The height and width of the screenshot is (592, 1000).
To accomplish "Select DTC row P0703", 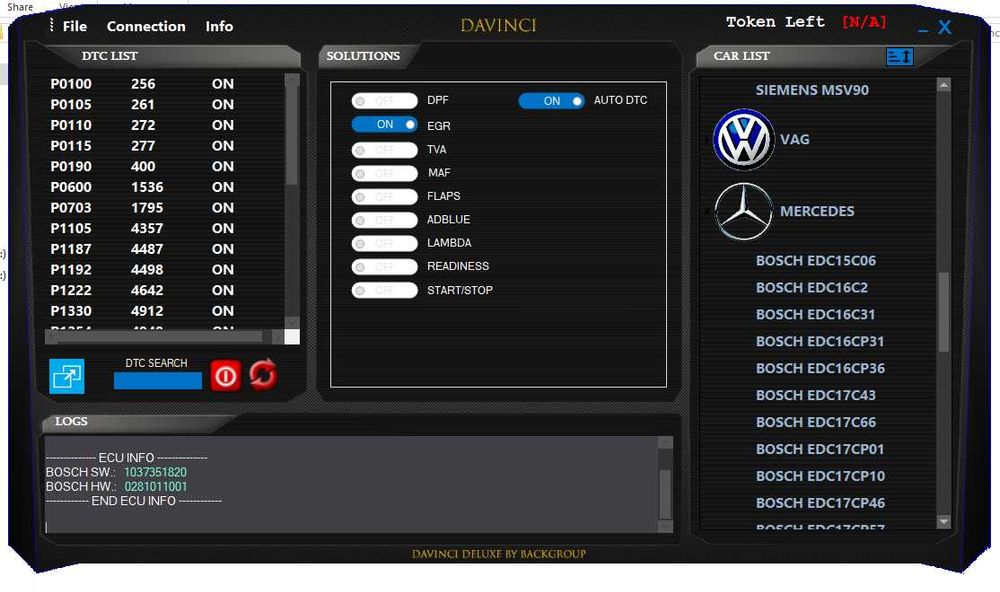I will click(142, 207).
